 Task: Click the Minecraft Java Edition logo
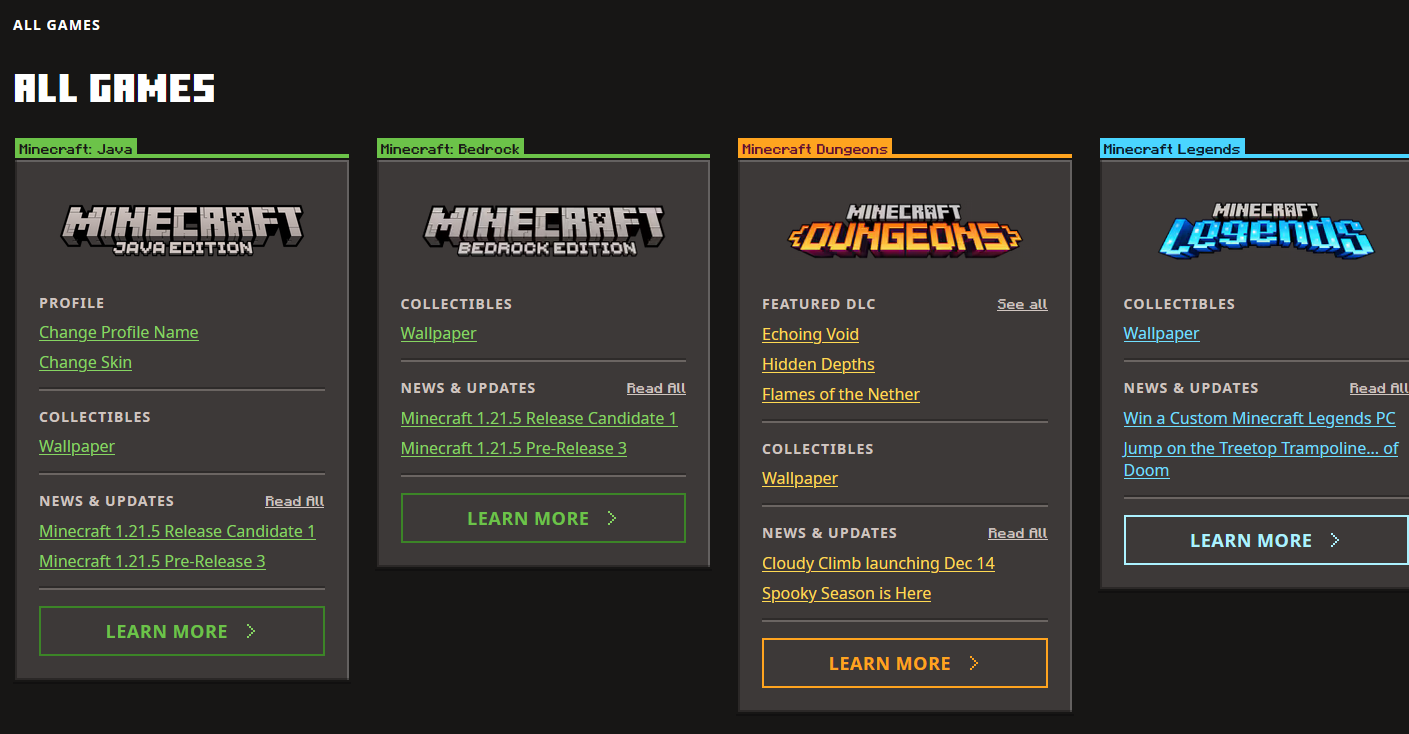tap(182, 230)
